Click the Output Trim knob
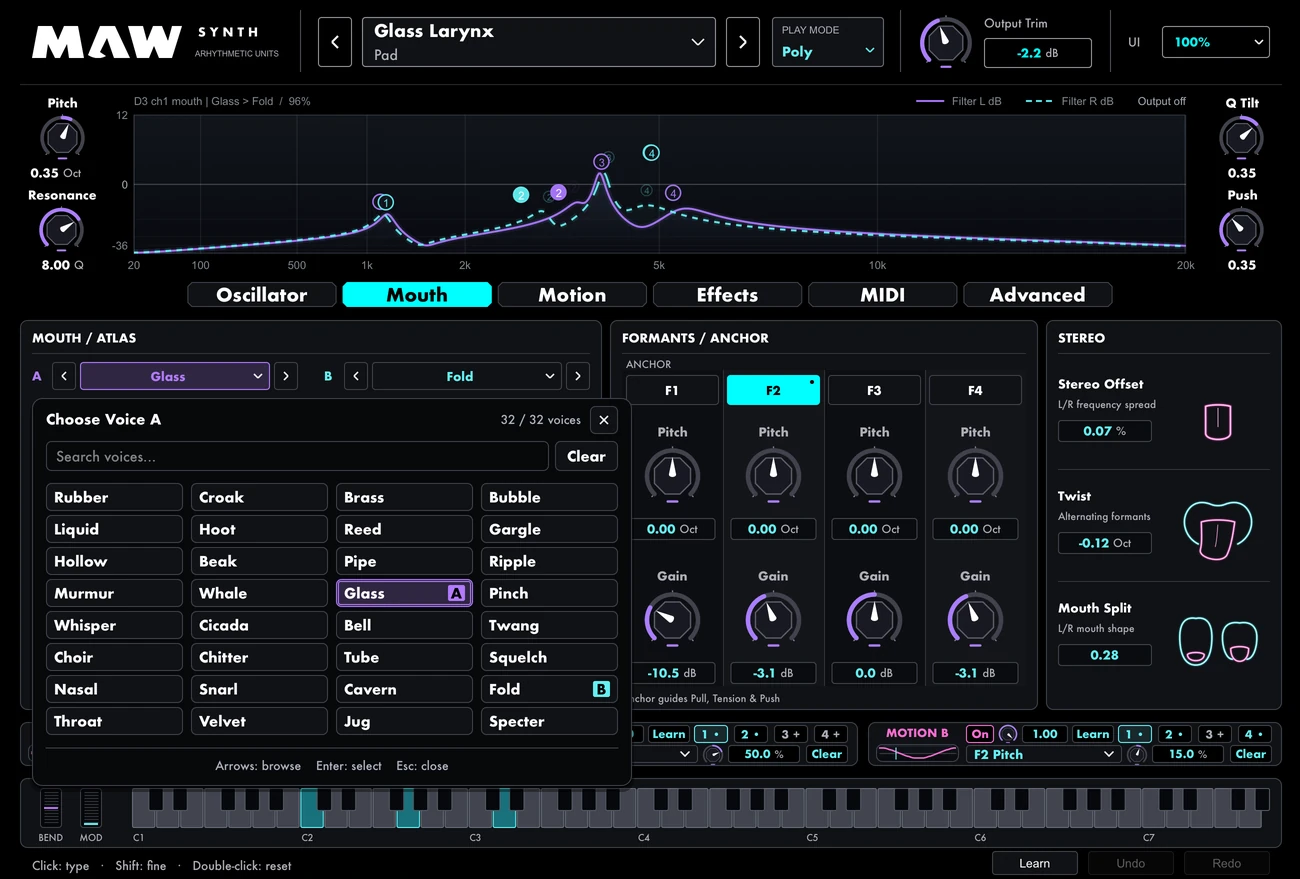The image size is (1300, 879). click(x=945, y=42)
